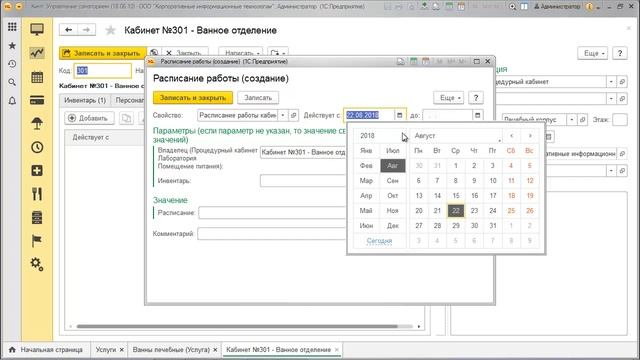
Task: Open Search magnifier in left strip
Action: tap(12, 82)
